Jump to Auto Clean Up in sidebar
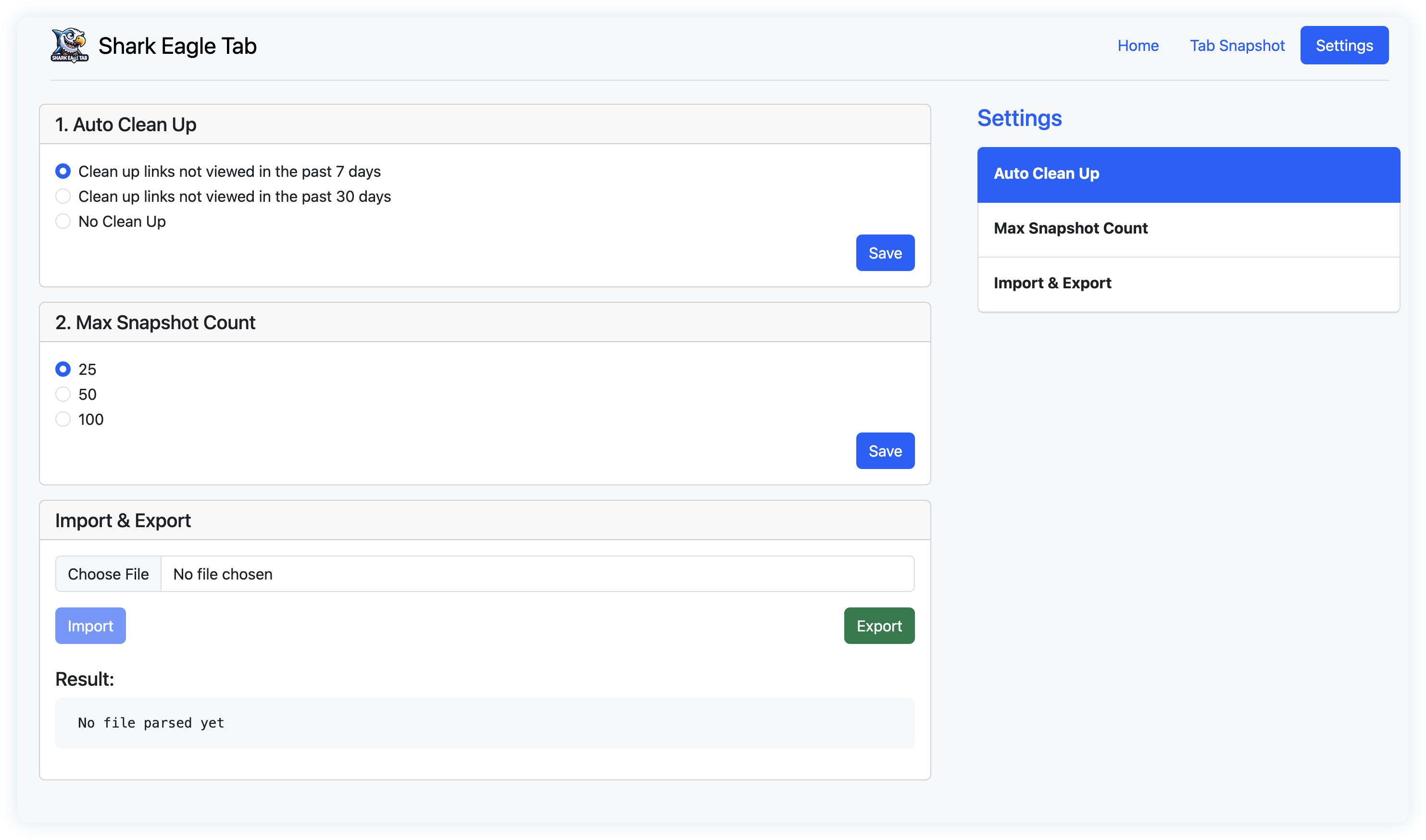Screen dimensions: 1426x840 (1188, 174)
